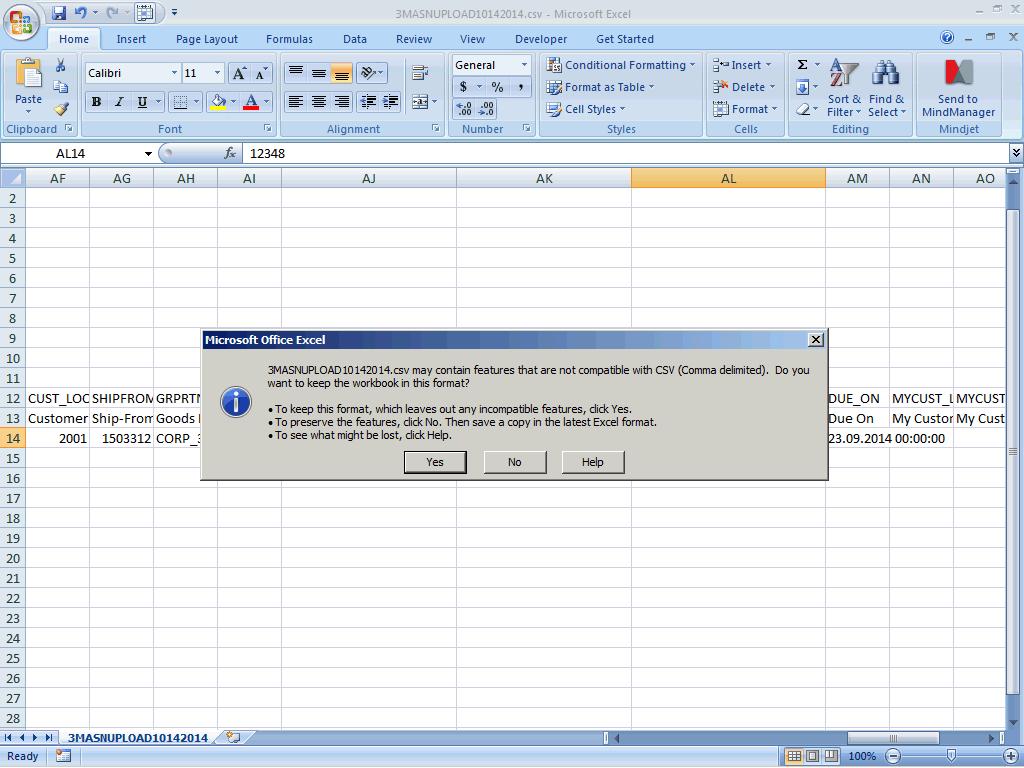1024x768 pixels.
Task: Click No in the Excel dialog
Action: [x=515, y=462]
